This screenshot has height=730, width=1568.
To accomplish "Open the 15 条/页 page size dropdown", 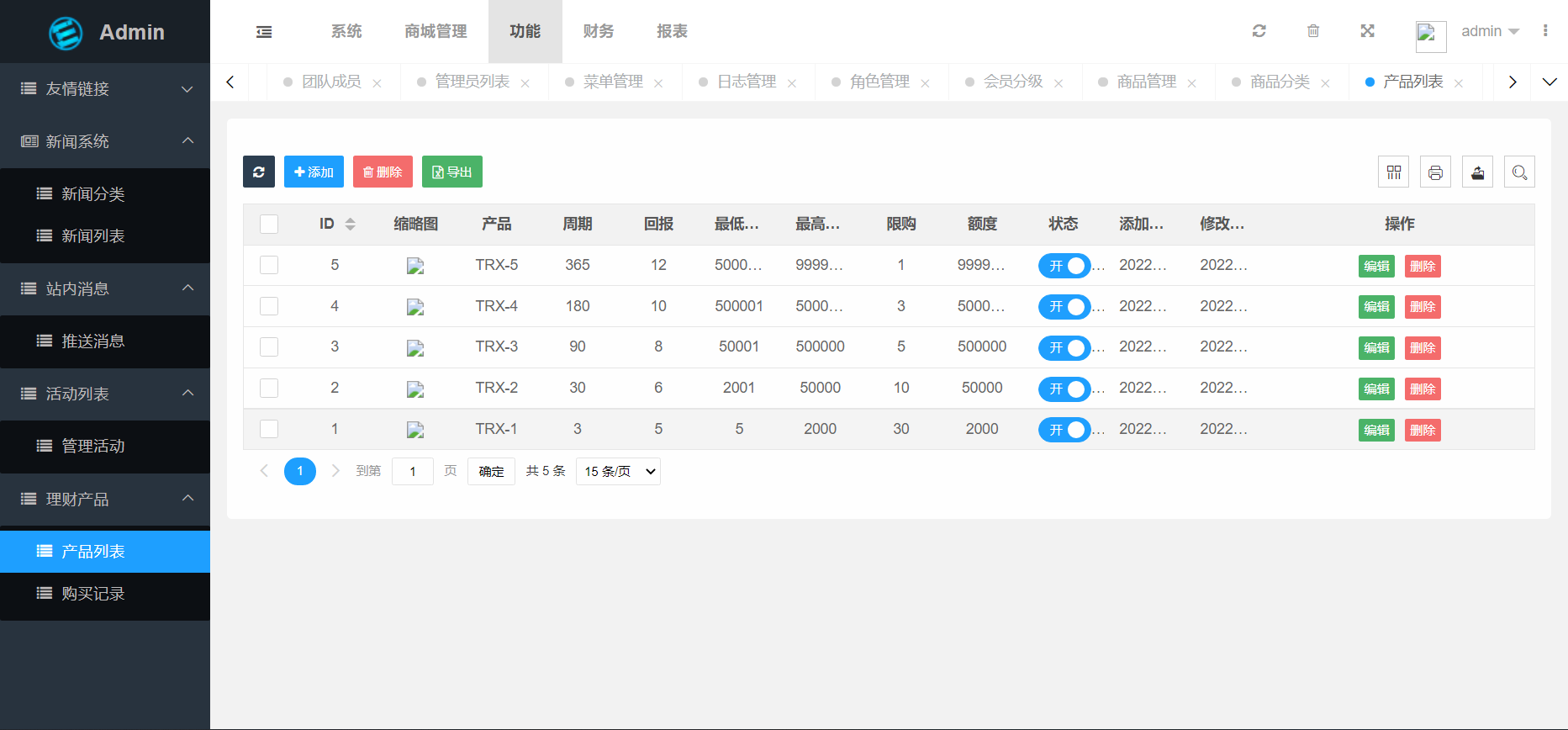I will [618, 472].
